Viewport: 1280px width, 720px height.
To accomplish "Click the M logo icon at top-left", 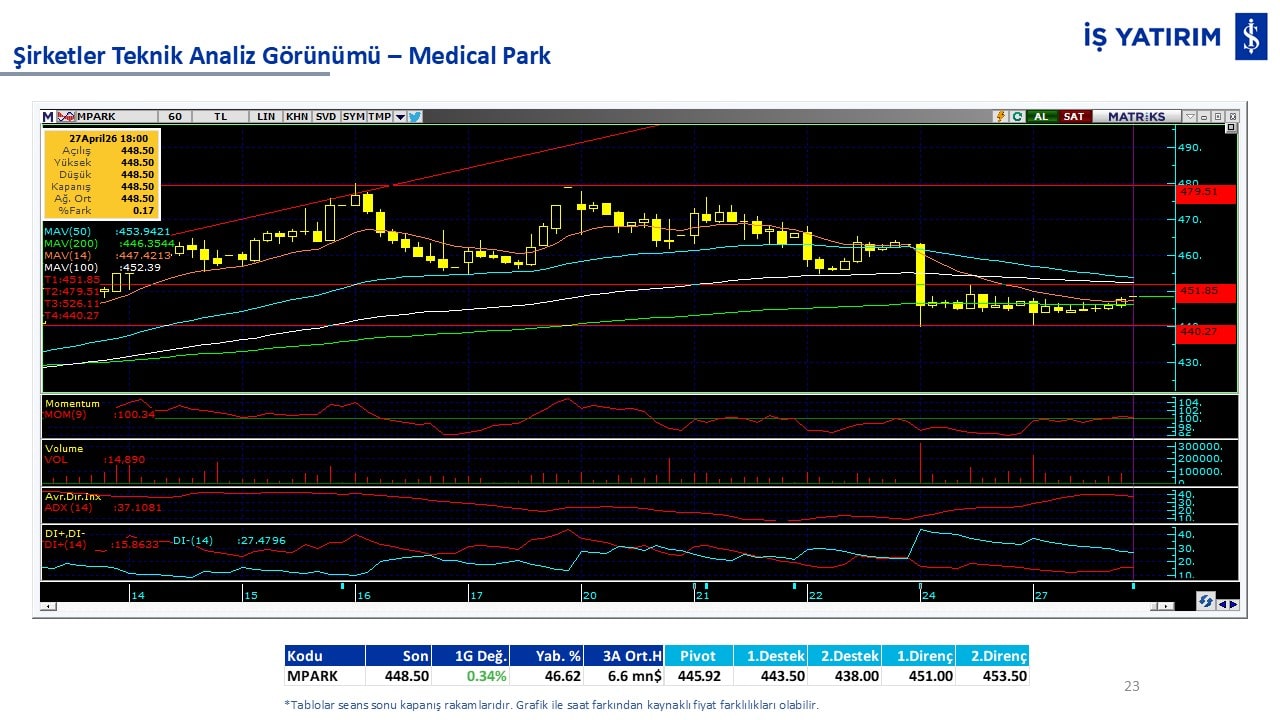I will click(47, 117).
